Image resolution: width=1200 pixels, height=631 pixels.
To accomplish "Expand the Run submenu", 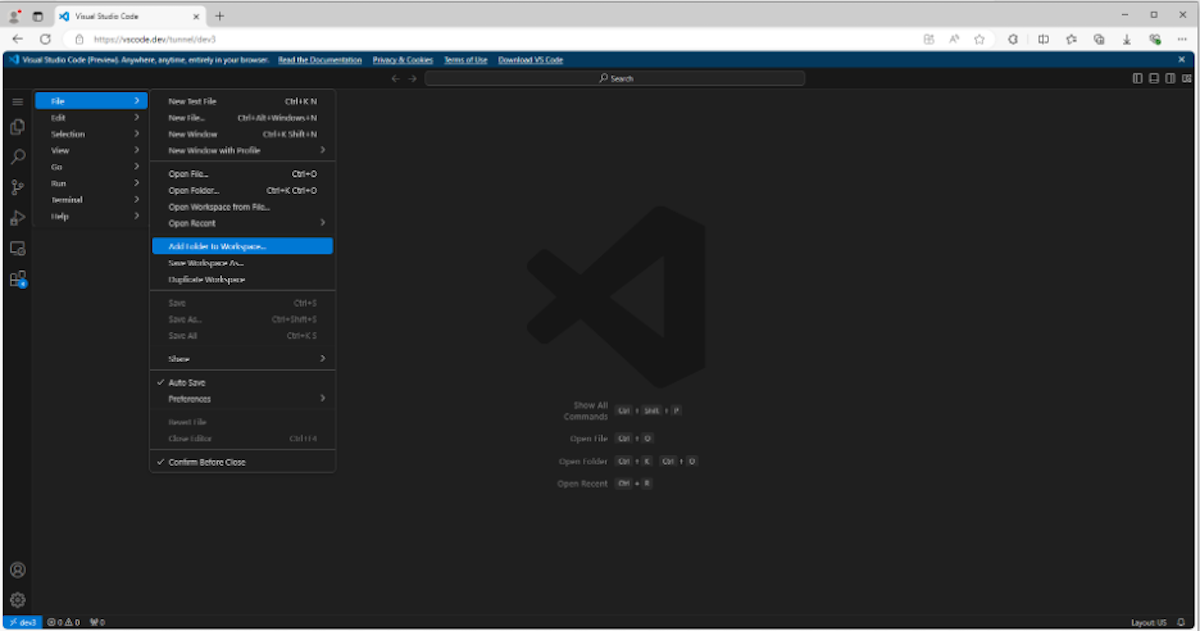I will (x=91, y=183).
